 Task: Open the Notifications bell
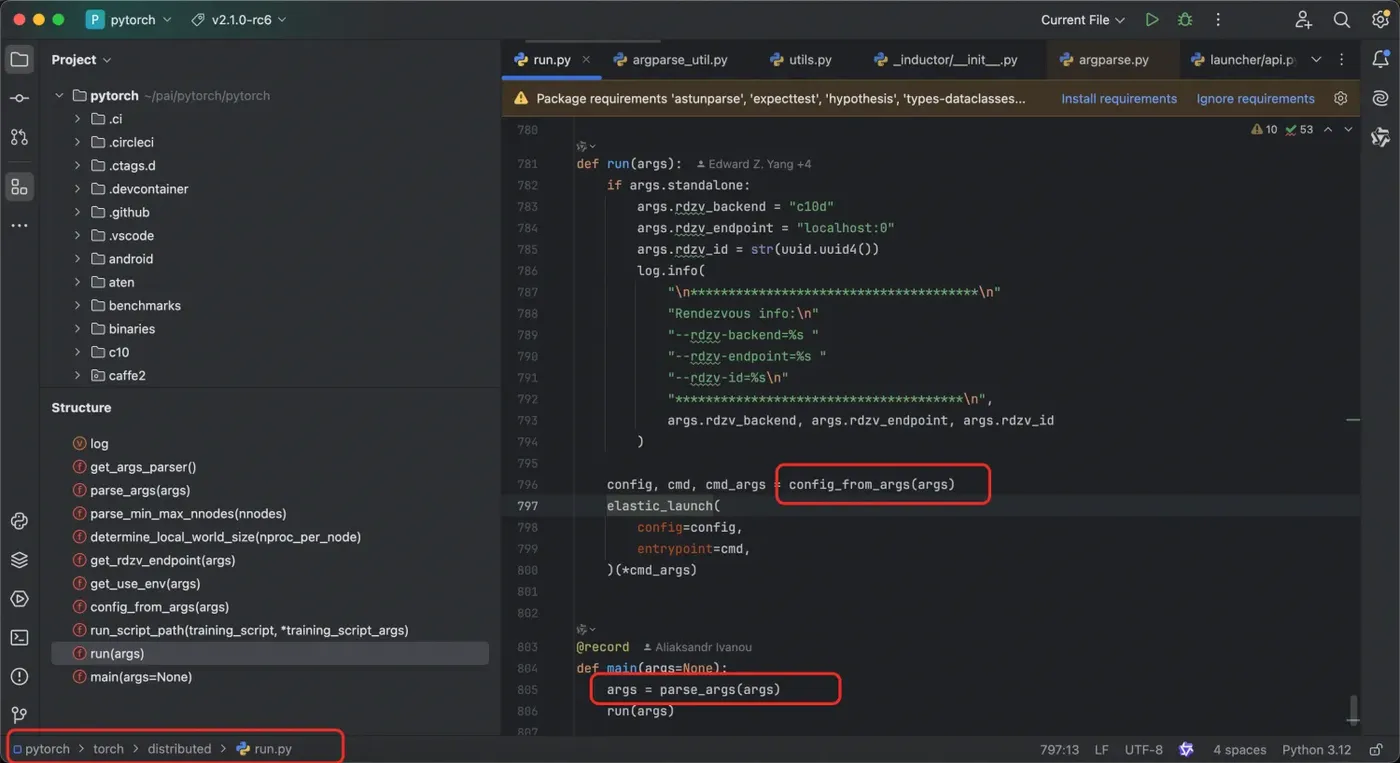(x=1380, y=60)
